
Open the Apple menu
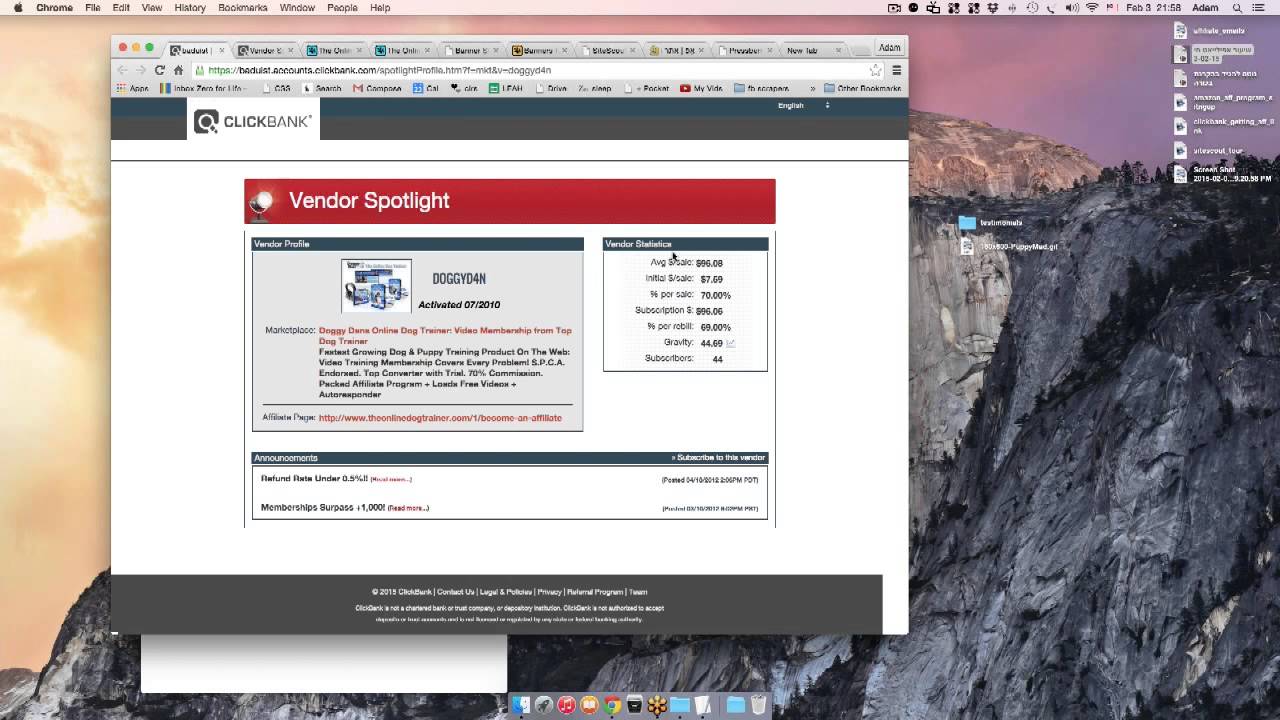pos(18,7)
